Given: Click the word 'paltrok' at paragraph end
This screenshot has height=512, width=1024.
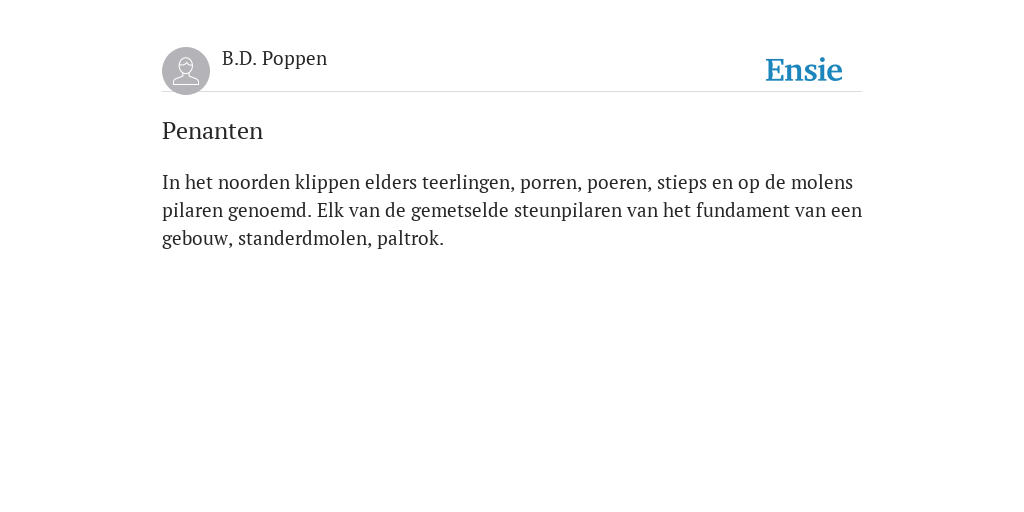Looking at the screenshot, I should pyautogui.click(x=408, y=238).
